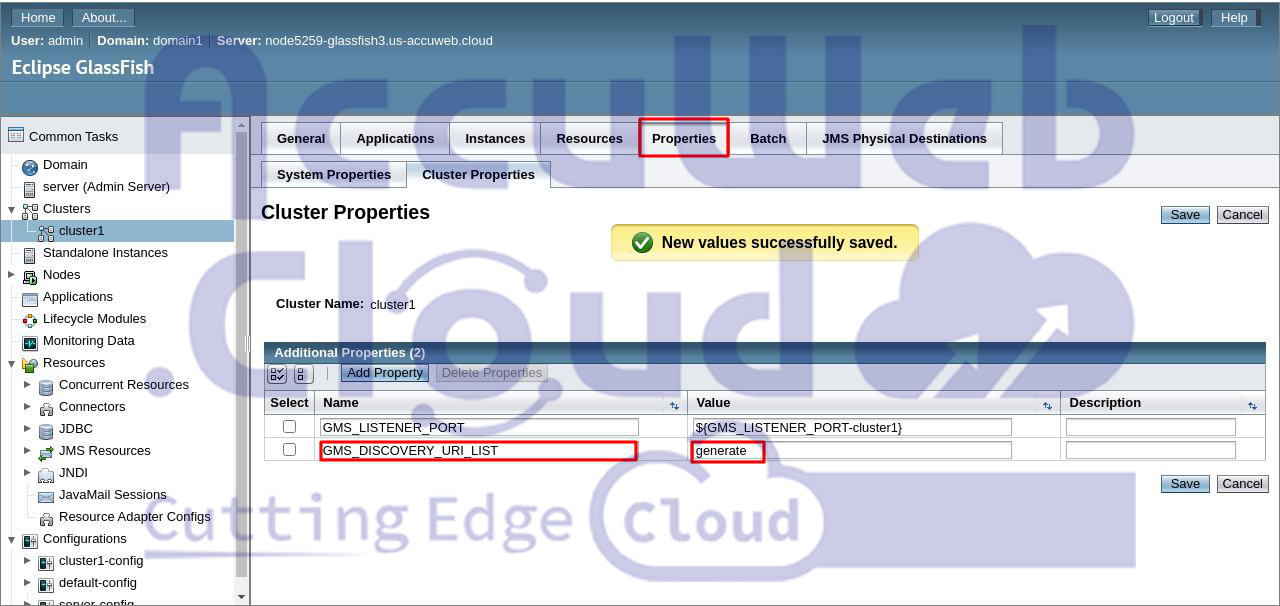Expand the default-config node
The width and height of the screenshot is (1280, 606).
(28, 582)
